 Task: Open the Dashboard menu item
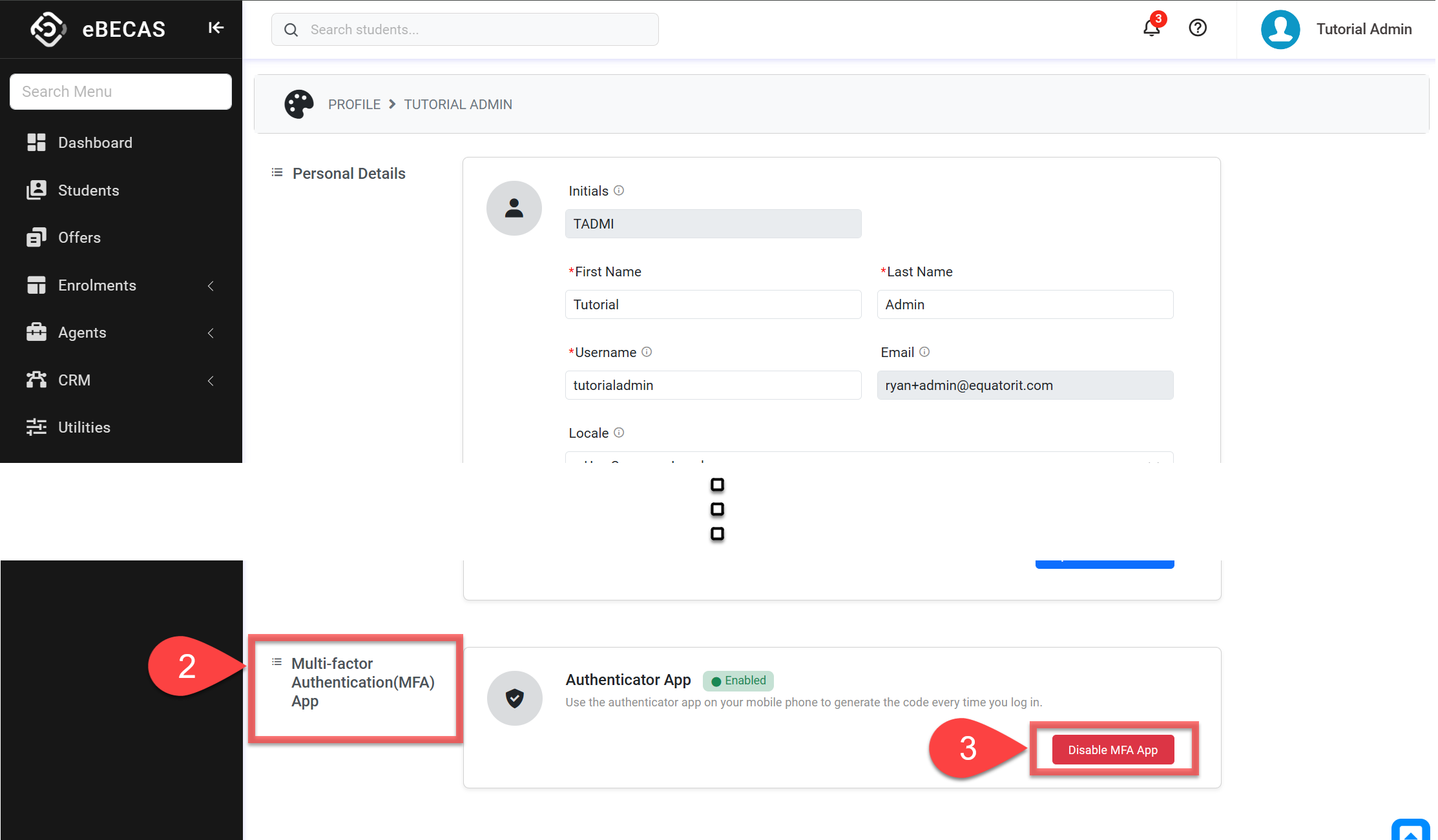tap(95, 143)
